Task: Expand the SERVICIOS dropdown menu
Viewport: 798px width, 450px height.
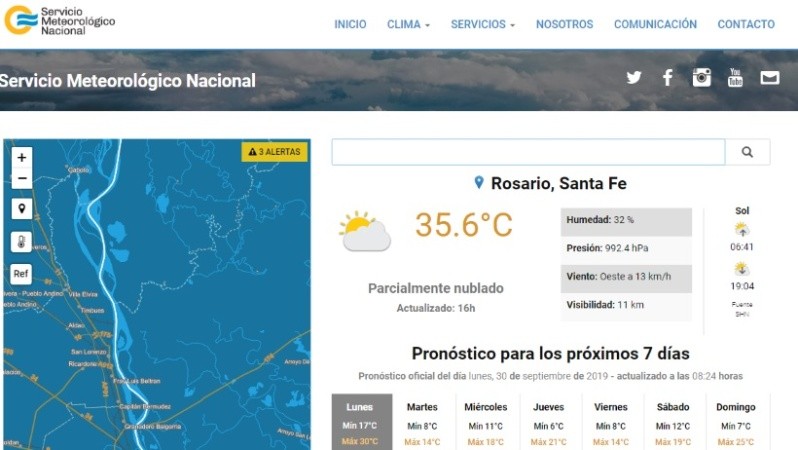Action: 483,24
